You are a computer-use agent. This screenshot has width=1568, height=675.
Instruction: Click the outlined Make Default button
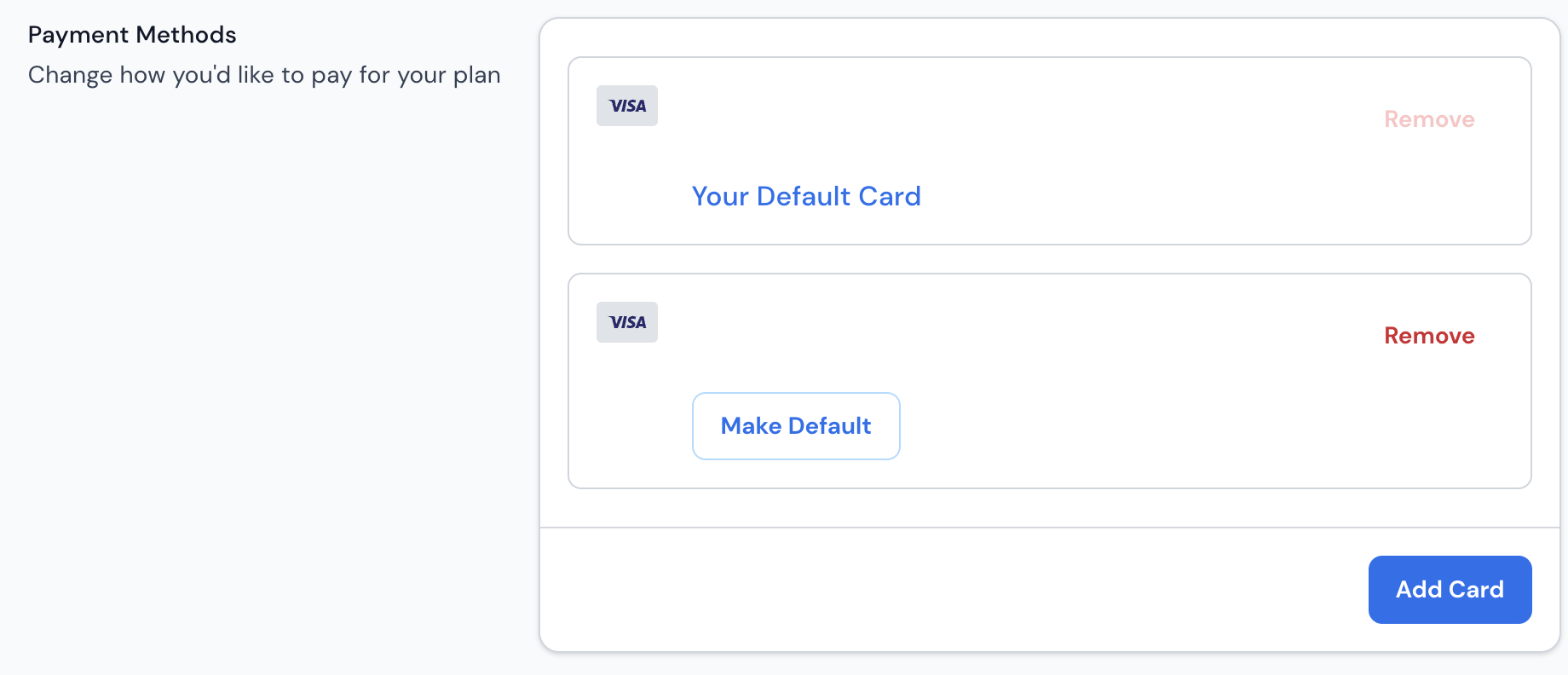point(796,426)
